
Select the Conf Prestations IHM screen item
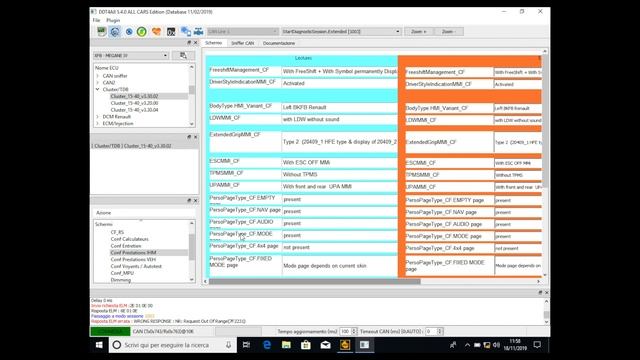tap(133, 253)
